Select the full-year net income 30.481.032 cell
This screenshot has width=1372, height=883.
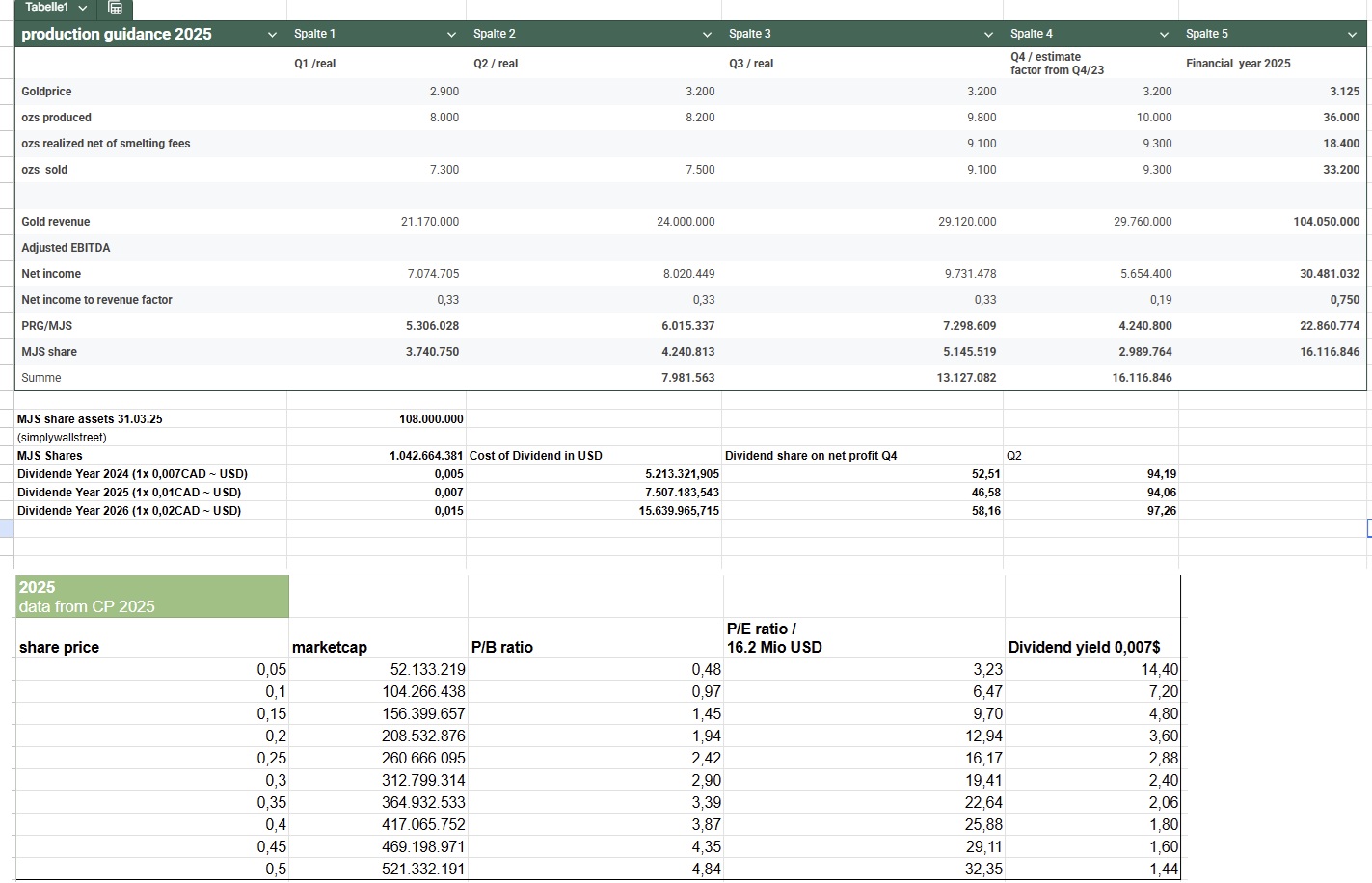coord(1329,274)
